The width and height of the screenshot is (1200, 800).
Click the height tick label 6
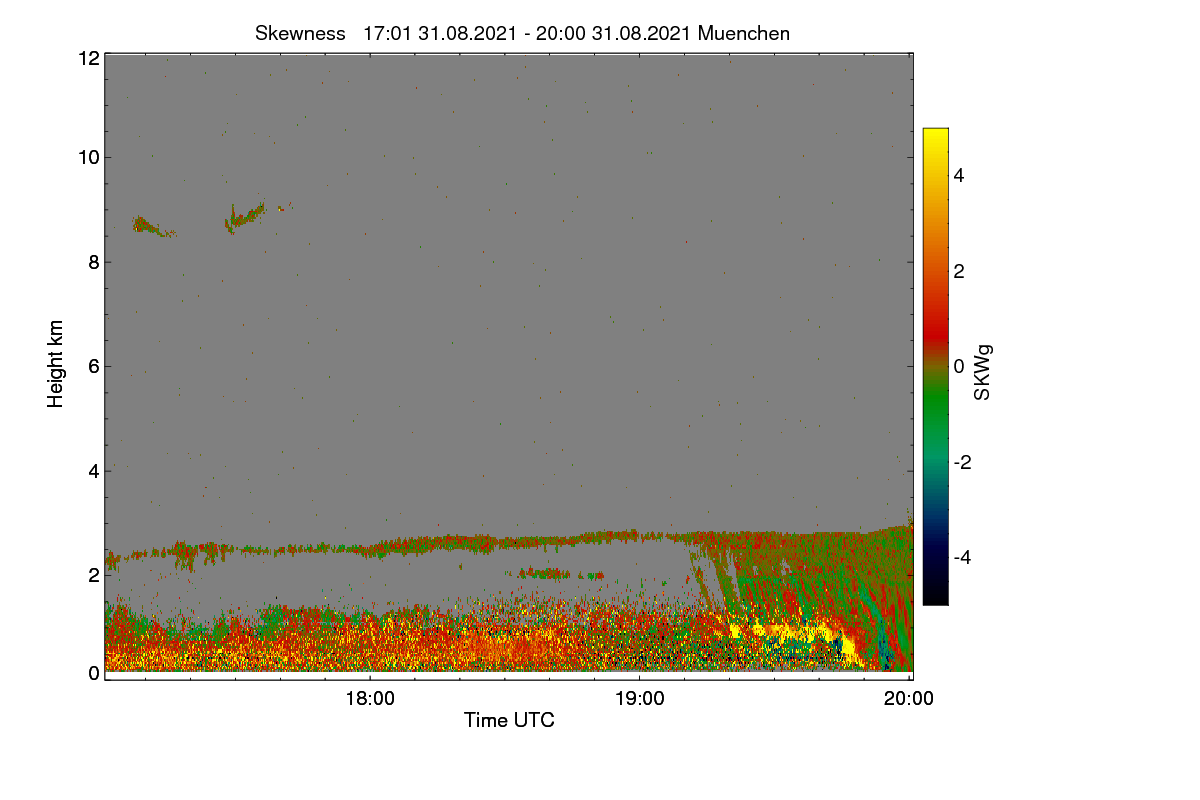point(93,366)
